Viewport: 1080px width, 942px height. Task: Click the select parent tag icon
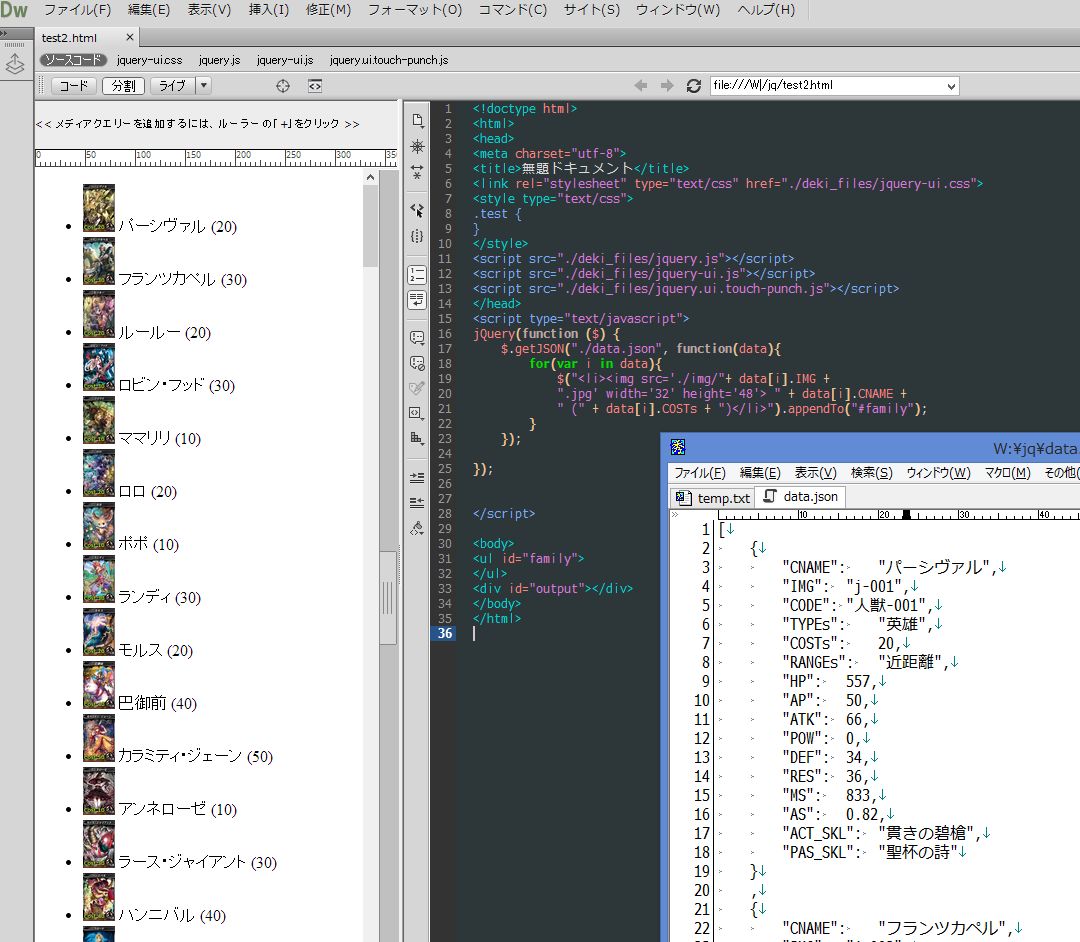pos(417,211)
